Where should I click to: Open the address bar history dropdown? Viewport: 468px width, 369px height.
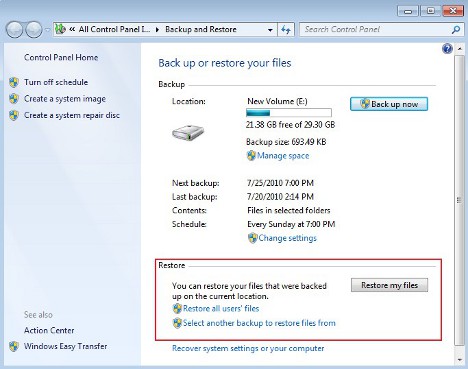(270, 30)
